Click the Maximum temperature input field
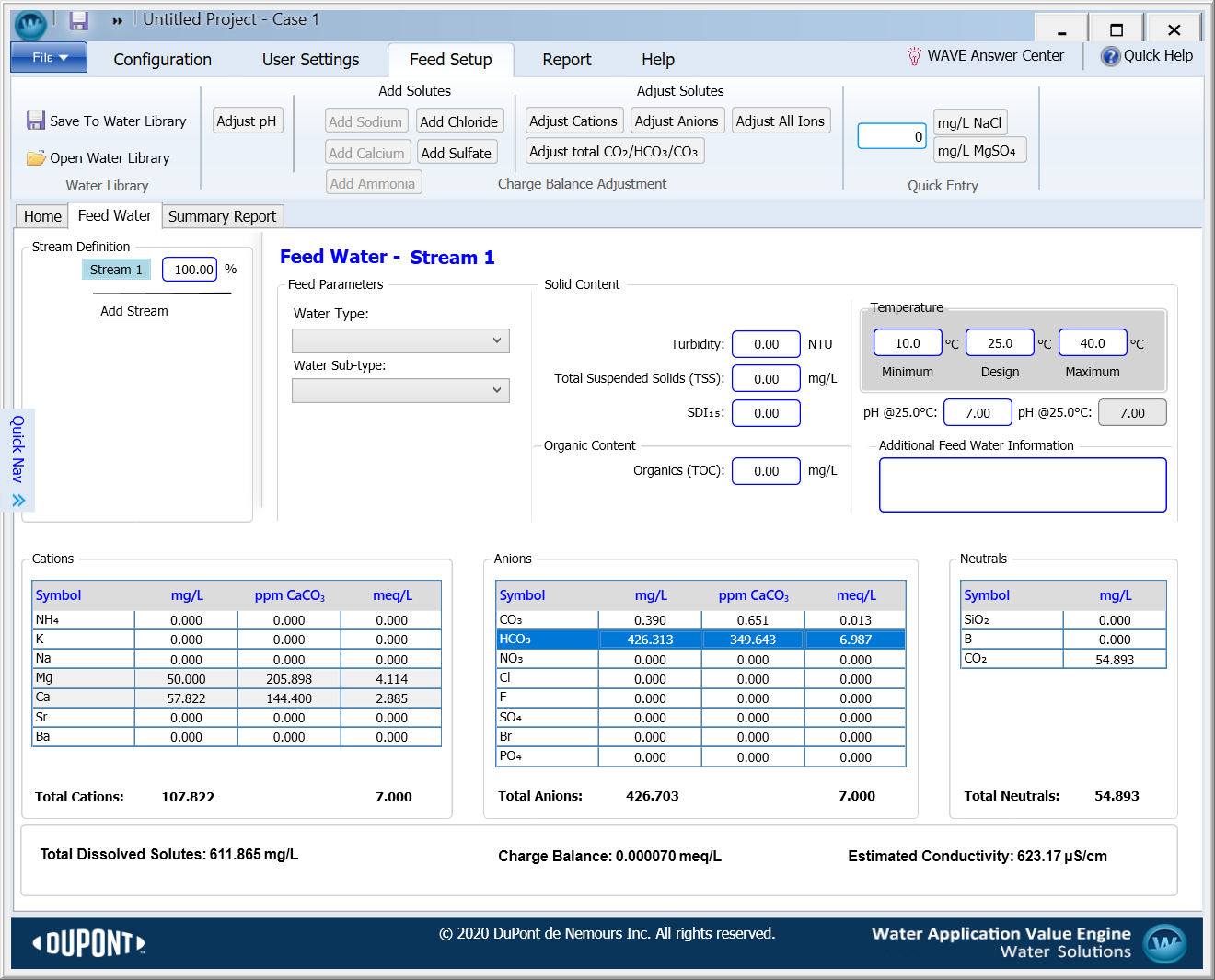1215x980 pixels. (1093, 342)
